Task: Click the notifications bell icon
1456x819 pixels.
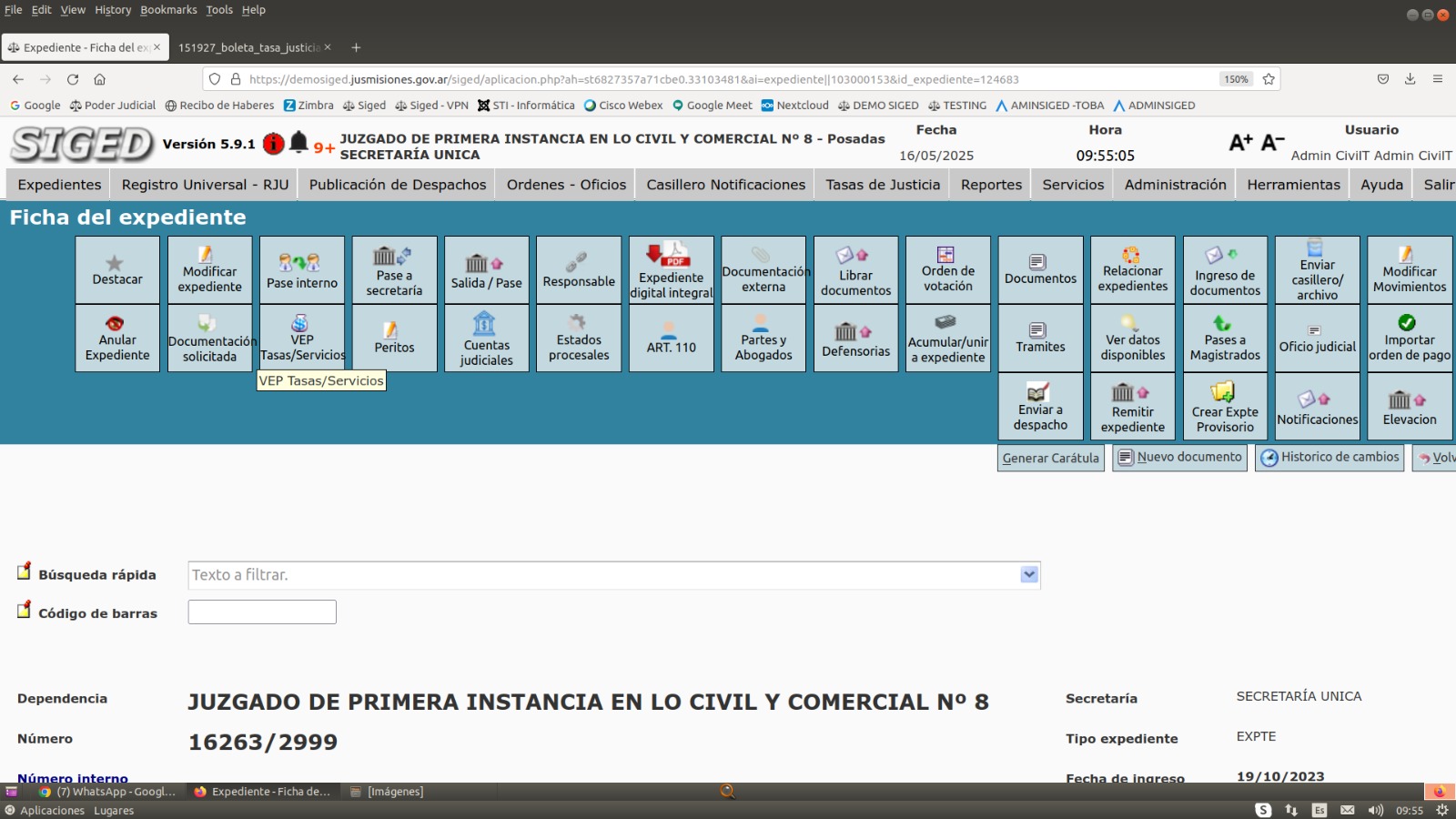Action: [x=298, y=143]
